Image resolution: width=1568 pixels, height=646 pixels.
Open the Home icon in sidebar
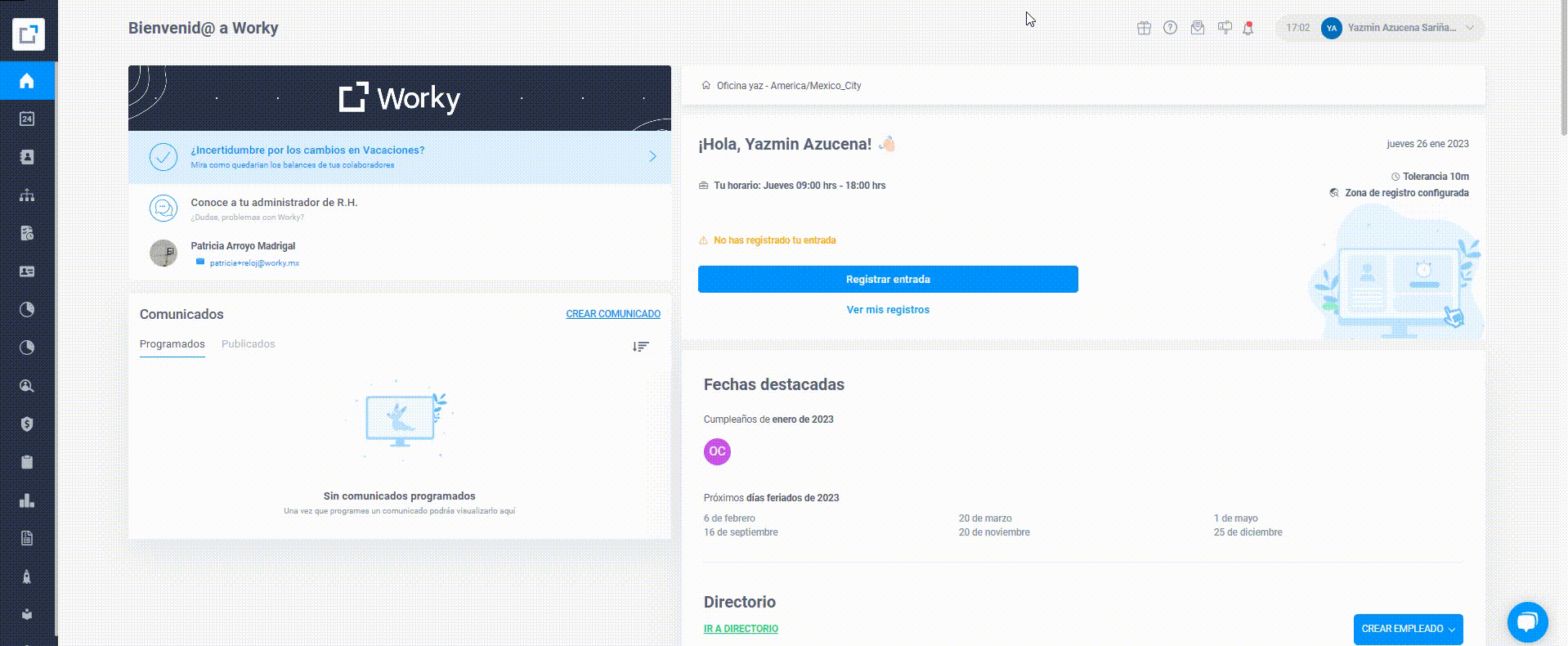point(27,80)
